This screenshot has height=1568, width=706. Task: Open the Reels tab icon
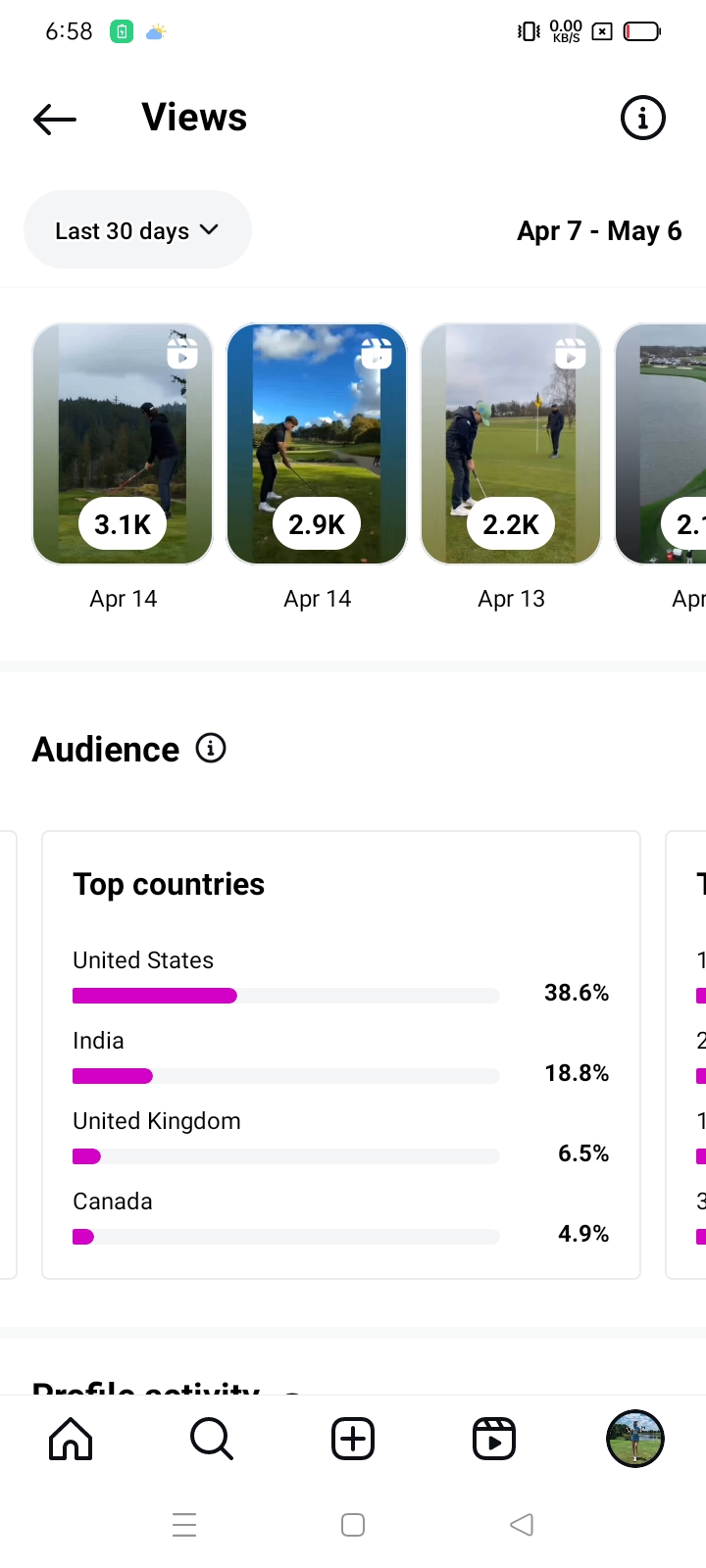pyautogui.click(x=494, y=1439)
